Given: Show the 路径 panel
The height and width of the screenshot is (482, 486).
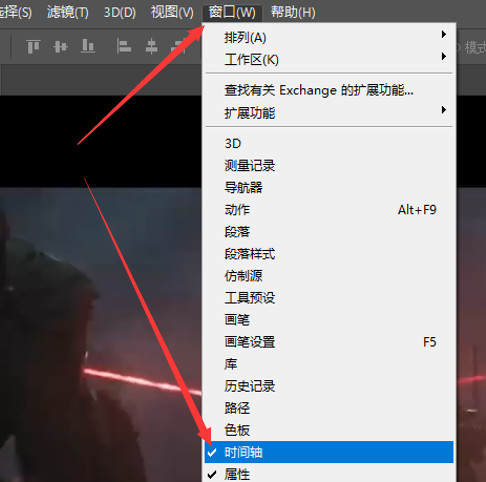Looking at the screenshot, I should (329, 408).
